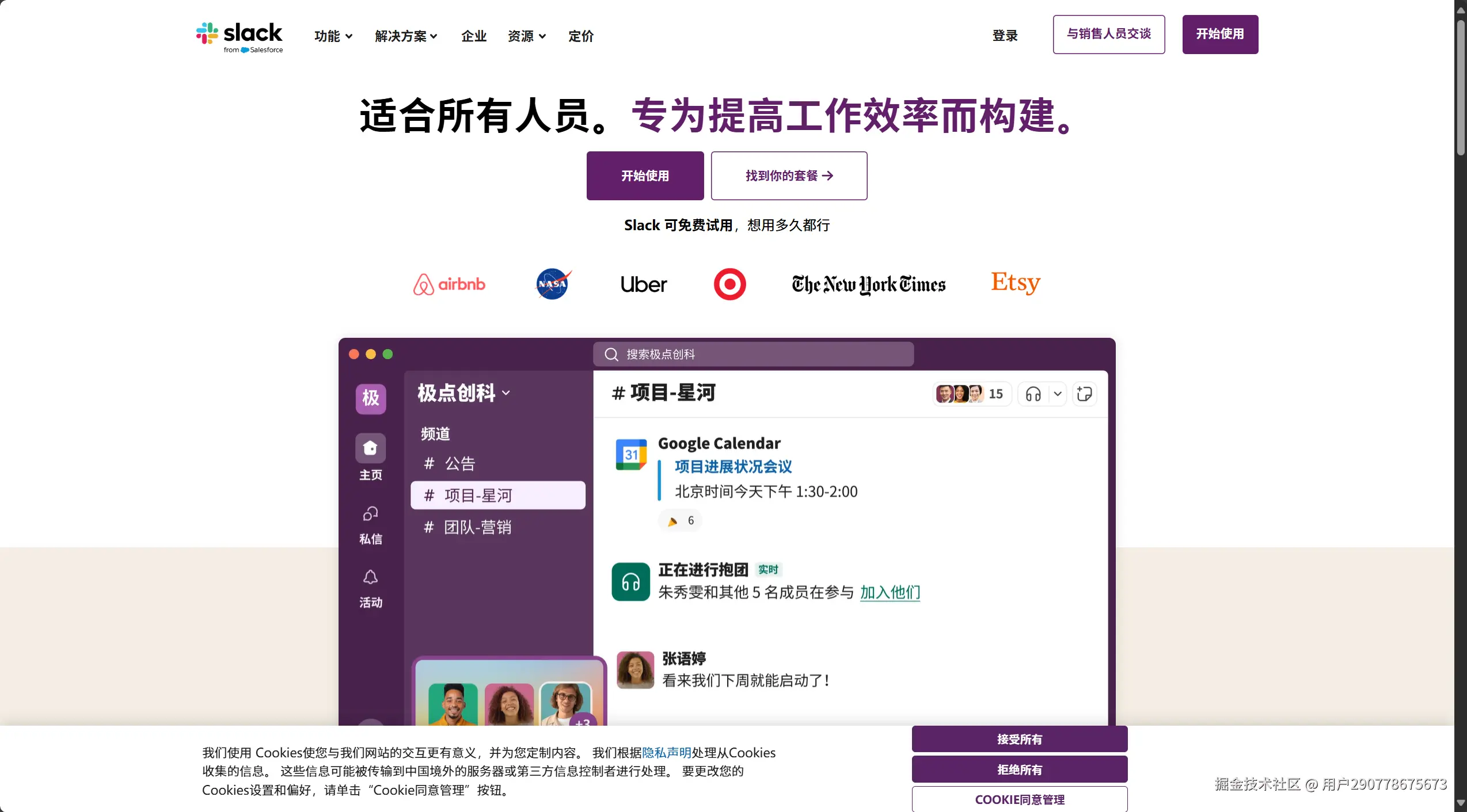The width and height of the screenshot is (1467, 812).
Task: Click the 活动 bell icon
Action: [370, 577]
